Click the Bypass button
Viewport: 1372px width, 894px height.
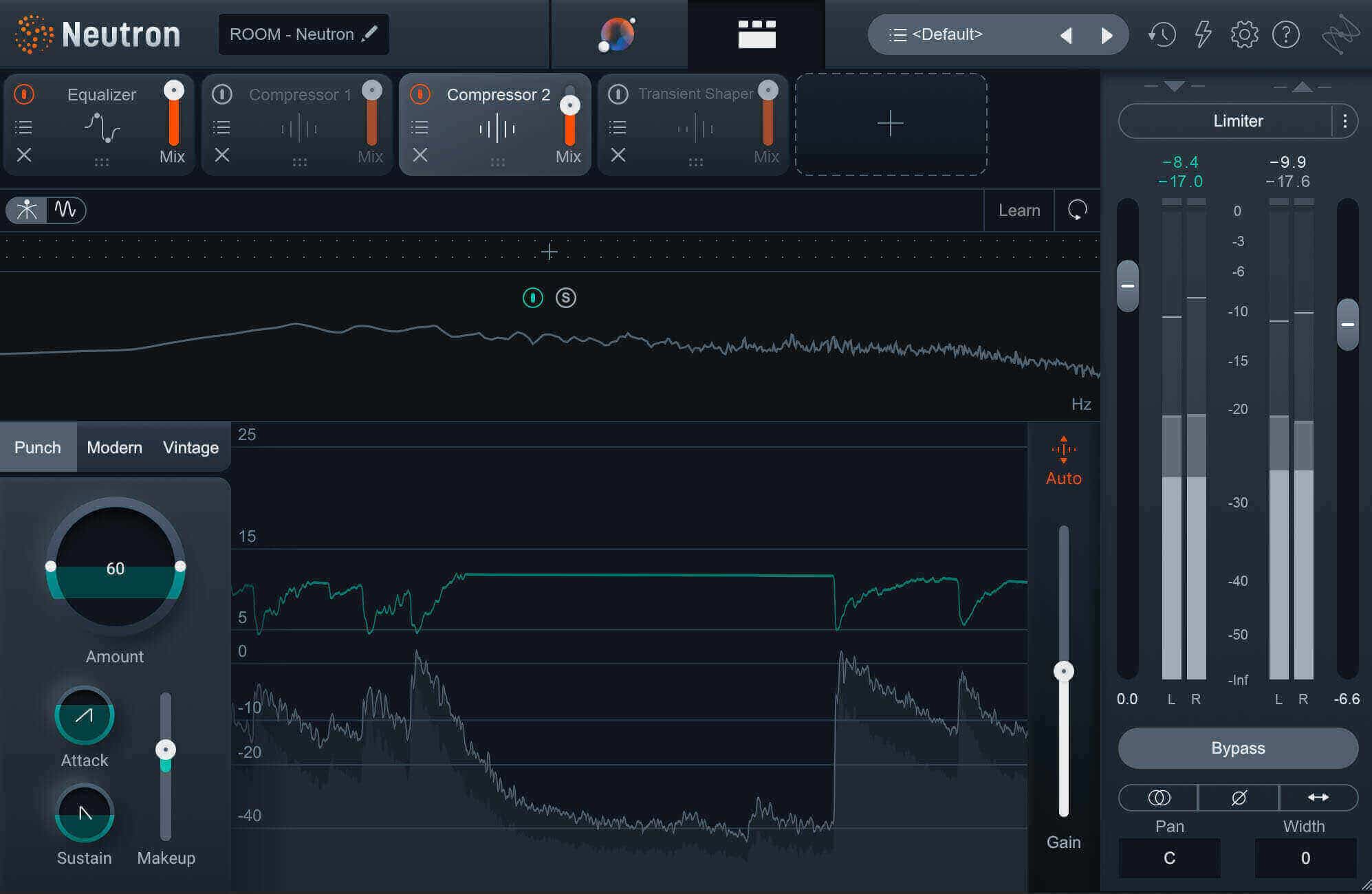[1238, 748]
